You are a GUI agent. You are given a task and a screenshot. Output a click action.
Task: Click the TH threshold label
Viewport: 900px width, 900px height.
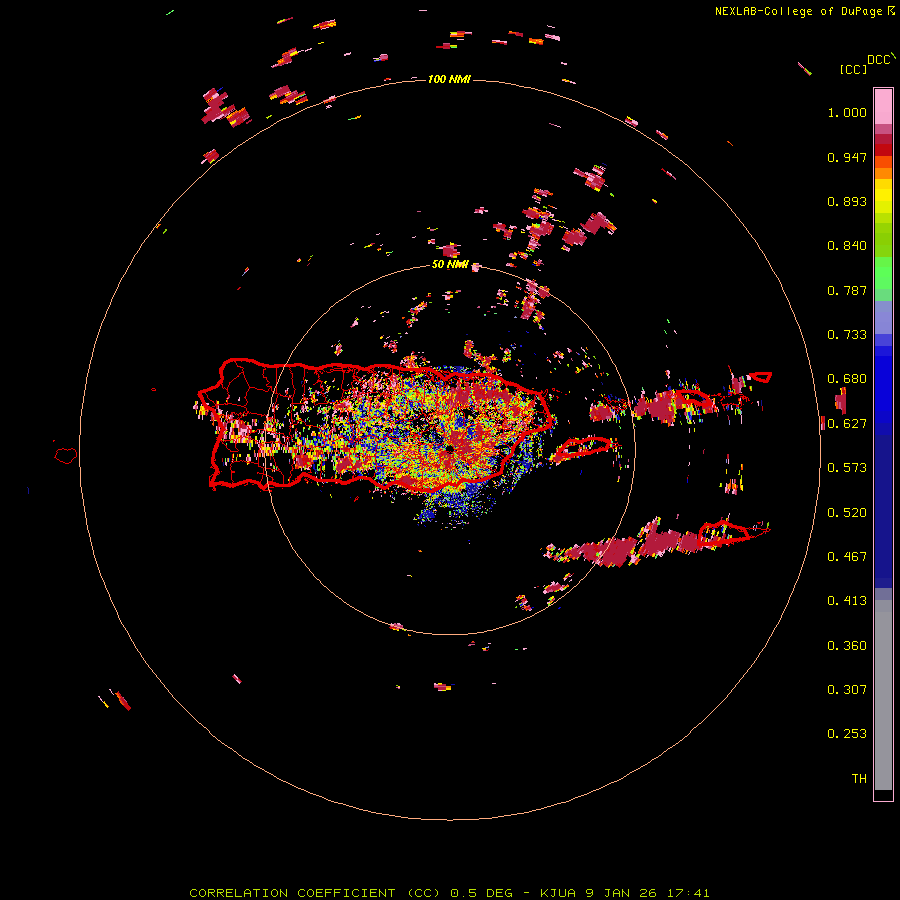[x=859, y=779]
